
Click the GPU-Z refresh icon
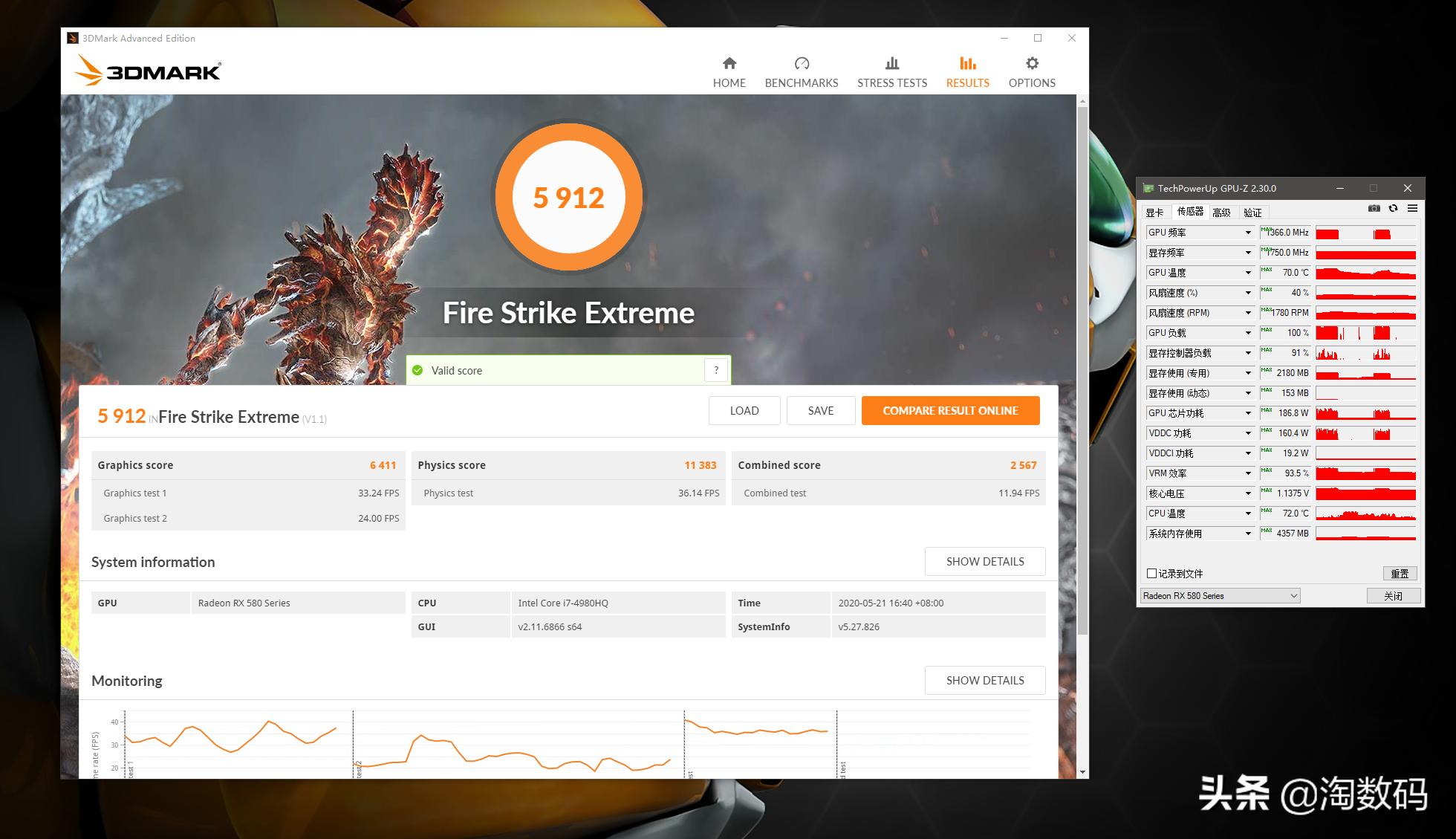click(1393, 209)
